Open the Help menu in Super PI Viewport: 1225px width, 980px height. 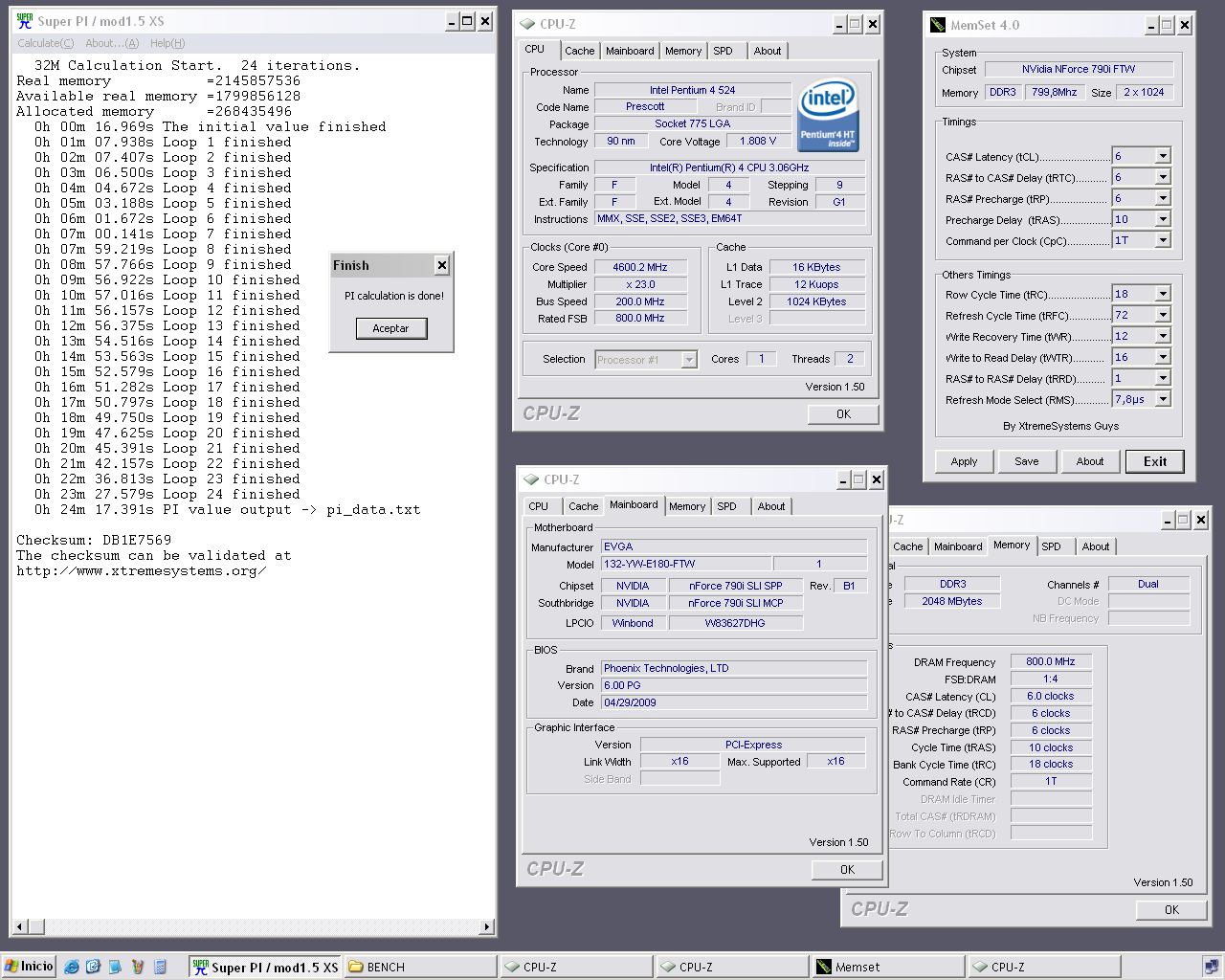coord(167,43)
